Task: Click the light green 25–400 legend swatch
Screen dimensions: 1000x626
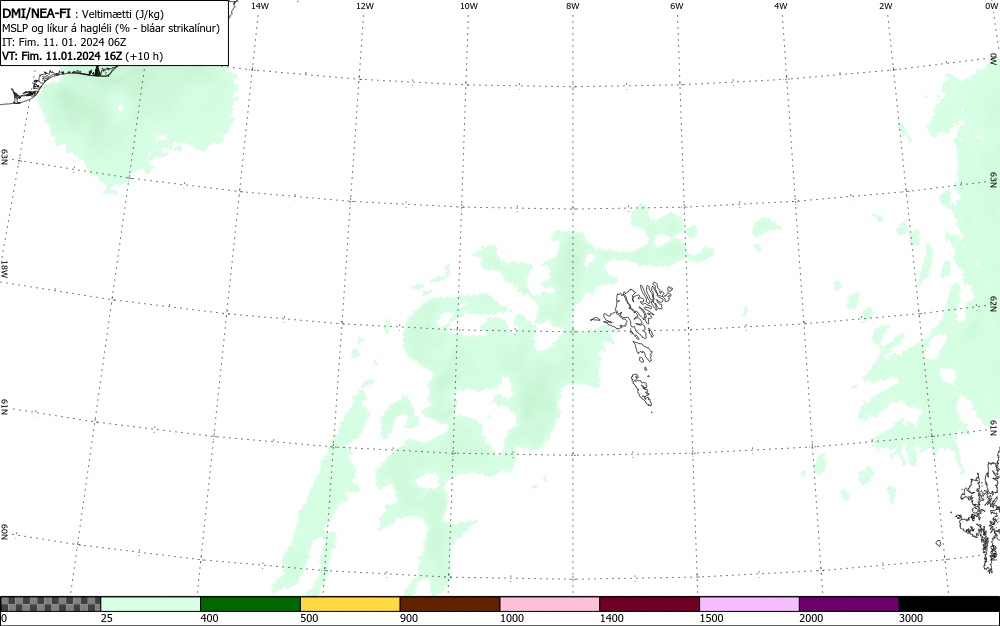Action: point(151,604)
